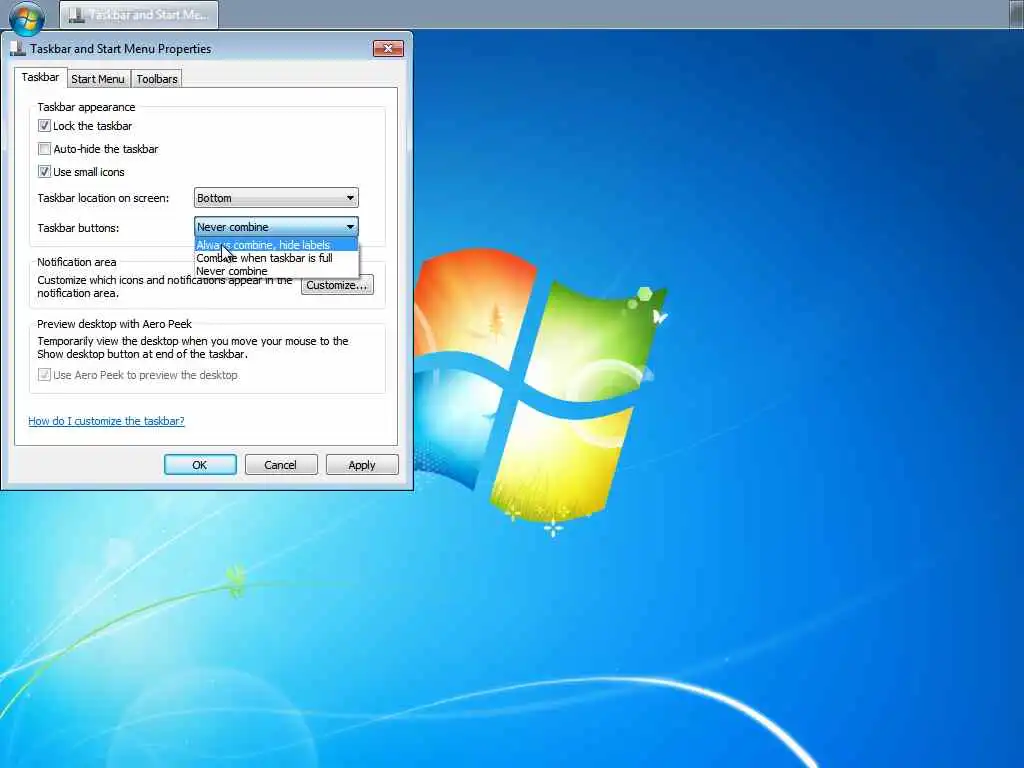Viewport: 1024px width, 768px height.
Task: Collapse the Taskbar buttons dropdown
Action: tap(276, 227)
